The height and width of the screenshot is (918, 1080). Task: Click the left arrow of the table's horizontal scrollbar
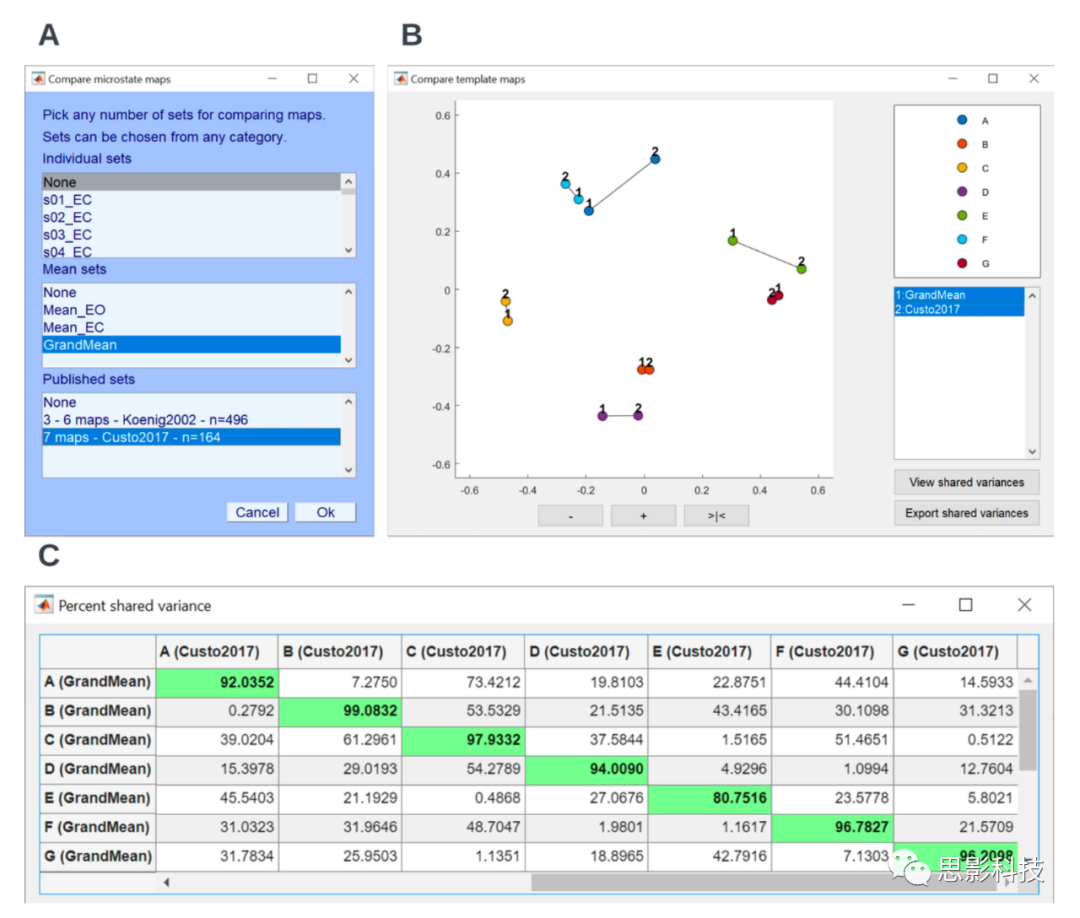166,882
